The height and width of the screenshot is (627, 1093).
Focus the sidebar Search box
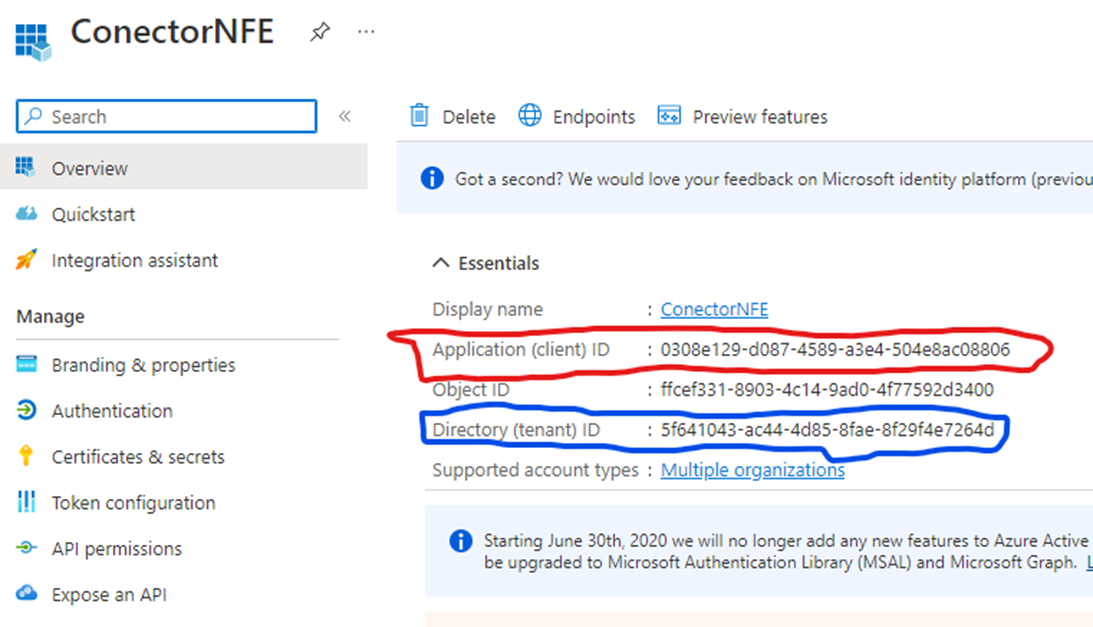[167, 116]
